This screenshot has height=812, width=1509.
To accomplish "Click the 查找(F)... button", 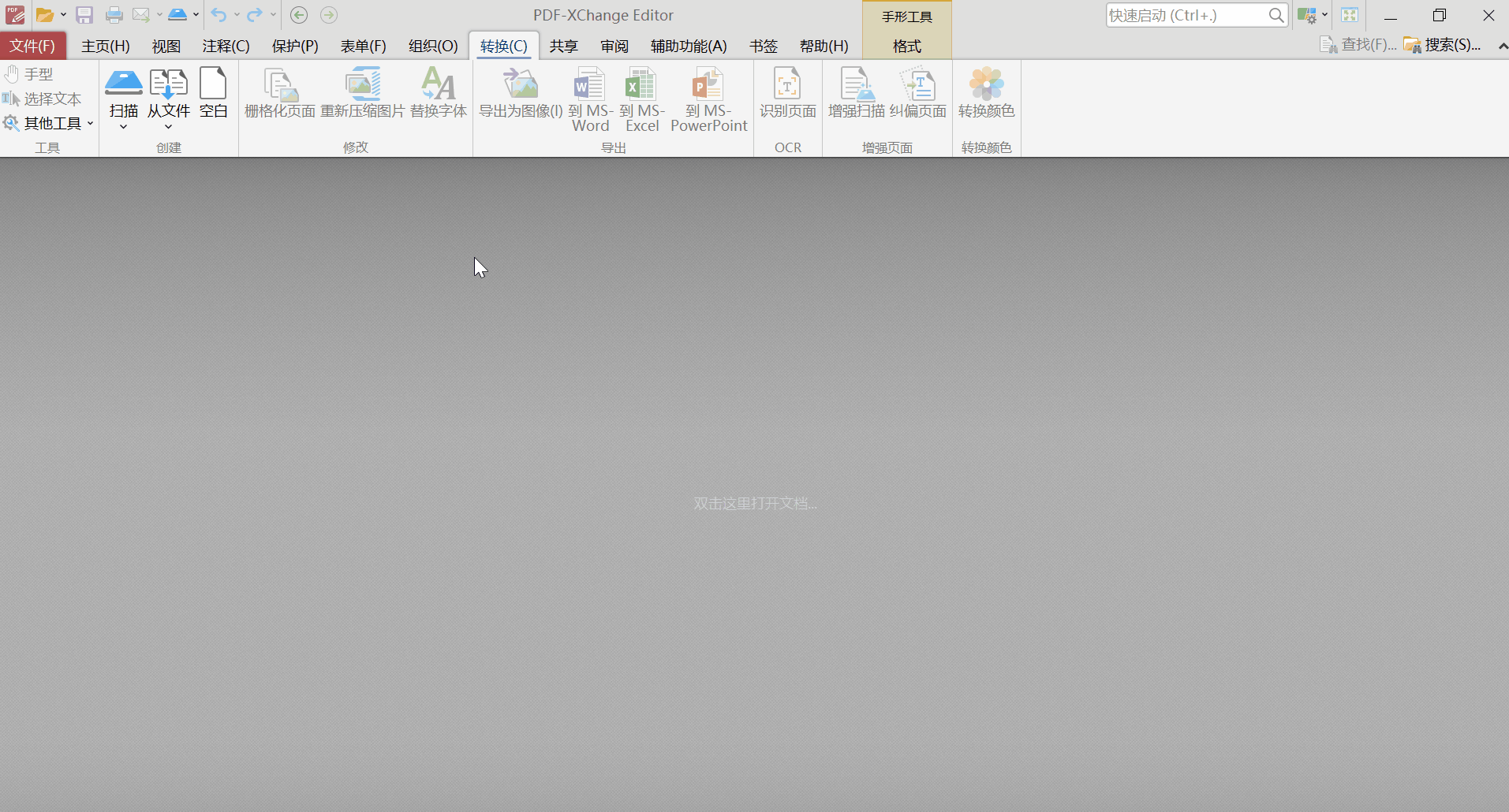I will [x=1358, y=45].
